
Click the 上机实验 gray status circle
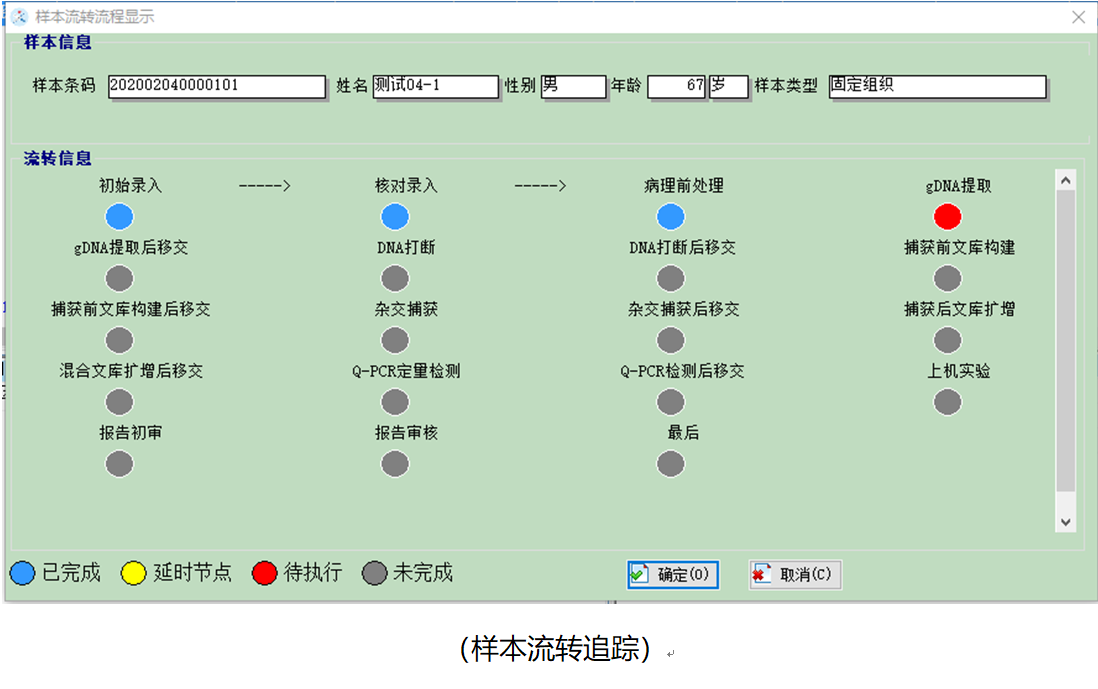[947, 402]
